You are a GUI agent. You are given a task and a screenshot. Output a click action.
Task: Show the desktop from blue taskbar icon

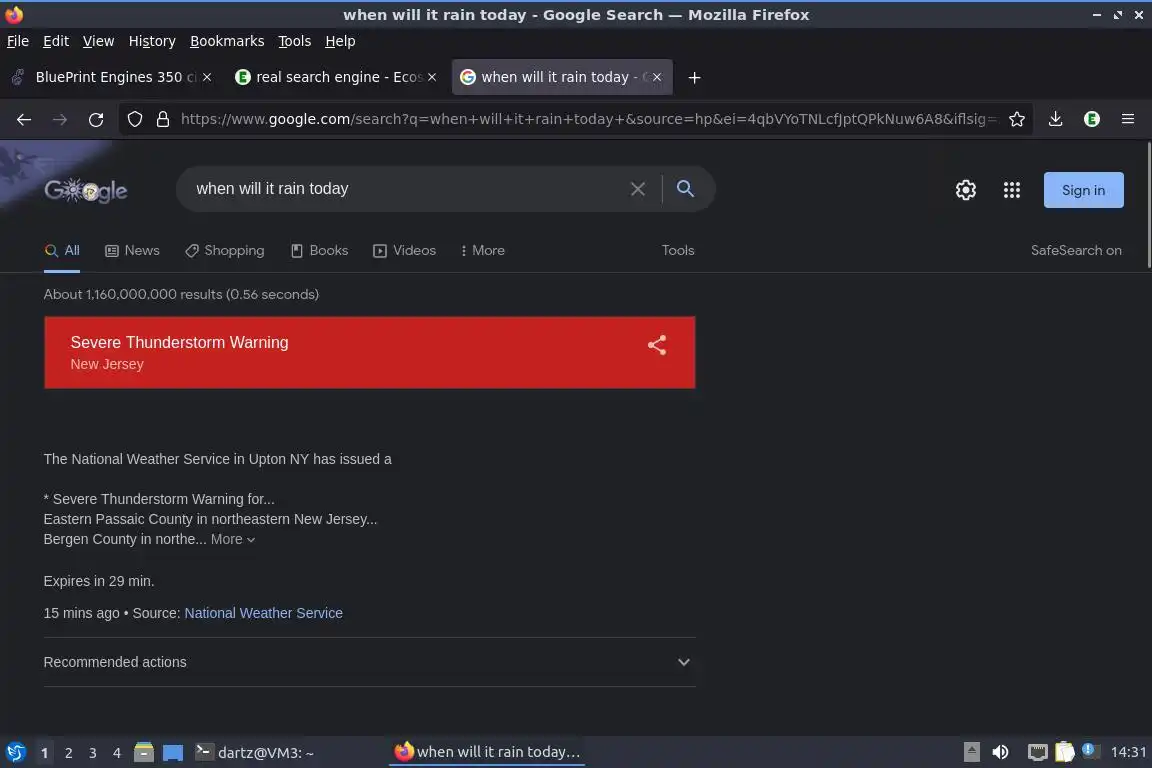[173, 753]
